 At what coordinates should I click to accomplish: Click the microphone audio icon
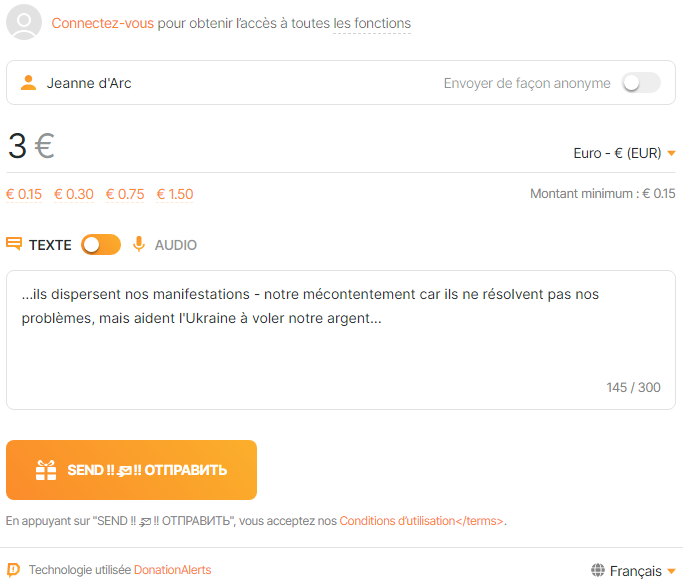(139, 244)
